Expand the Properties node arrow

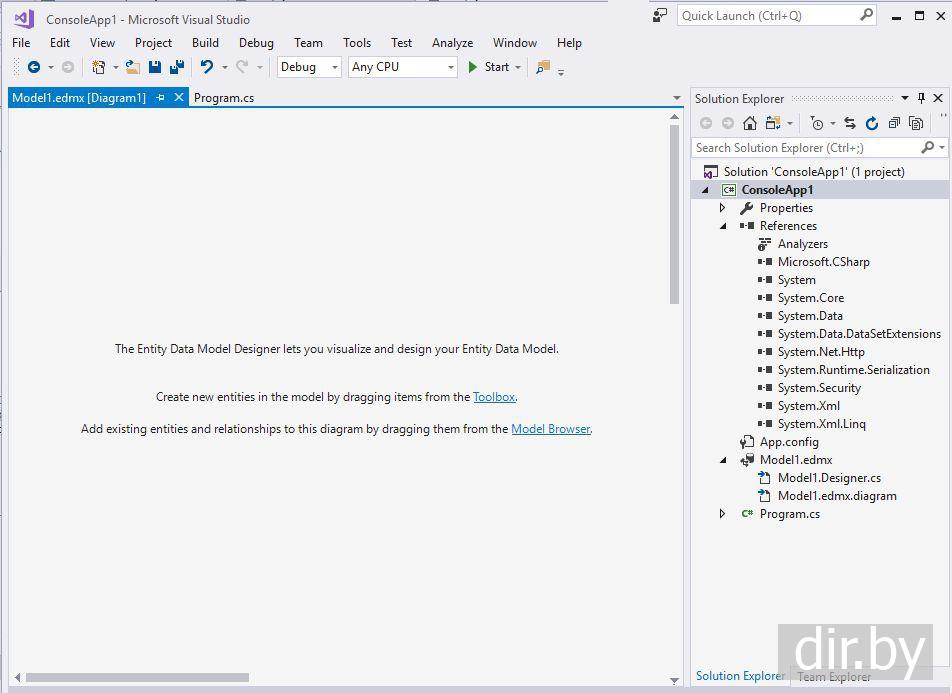click(x=723, y=208)
